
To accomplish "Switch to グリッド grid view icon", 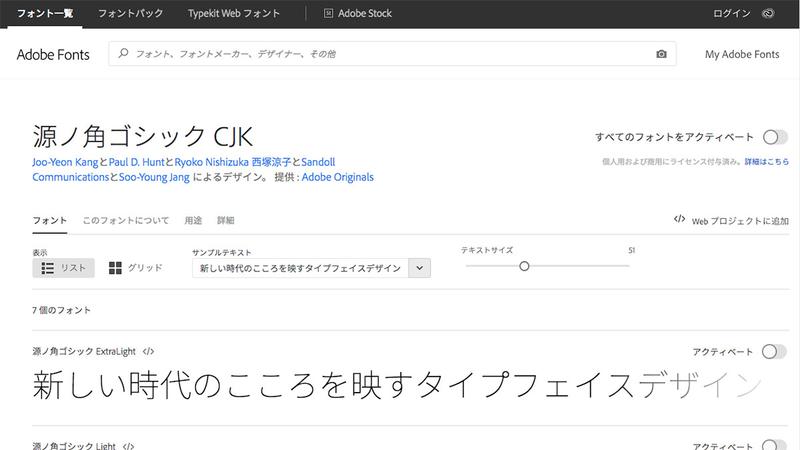I will tap(115, 268).
